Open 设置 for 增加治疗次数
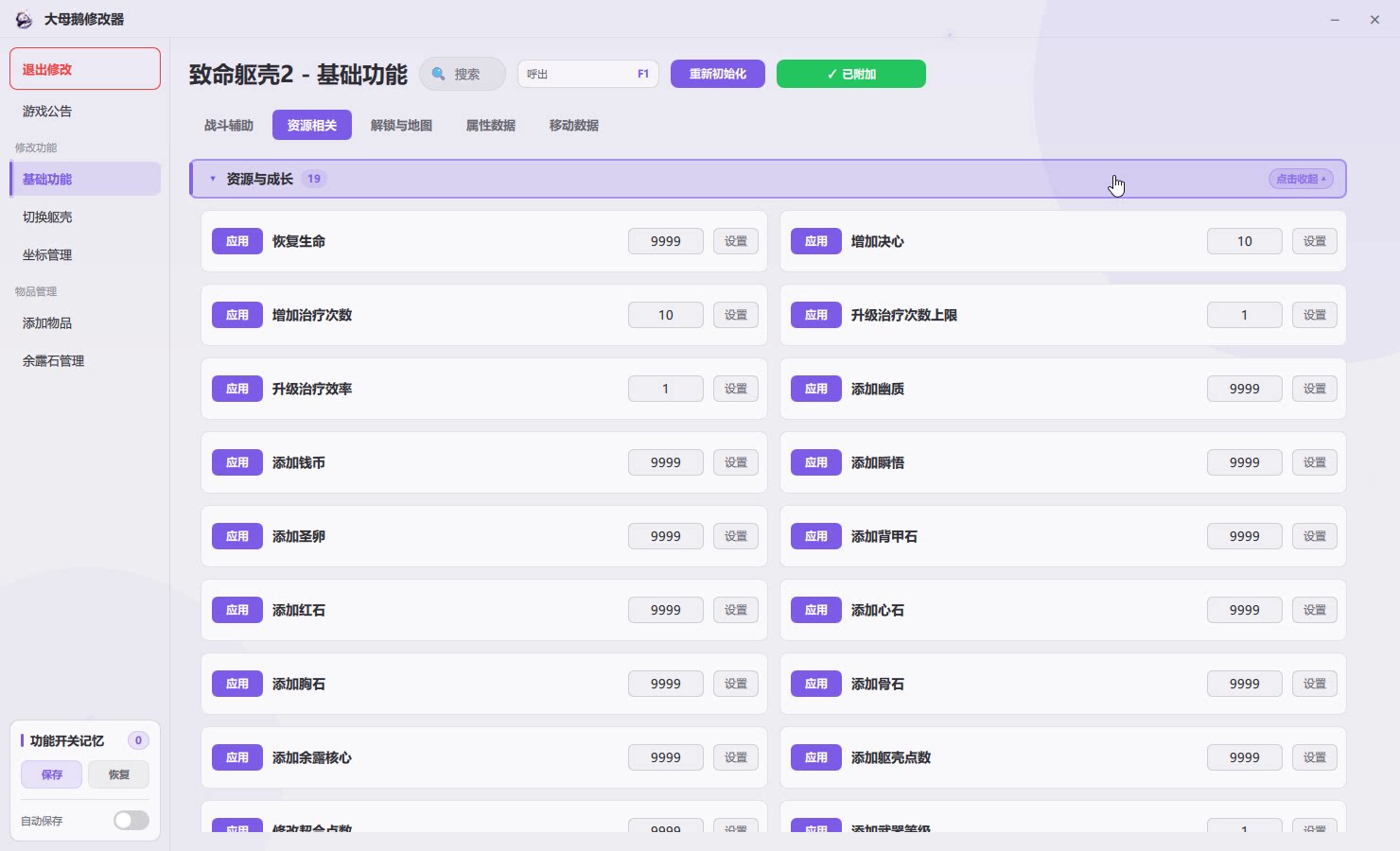This screenshot has width=1400, height=851. tap(736, 315)
